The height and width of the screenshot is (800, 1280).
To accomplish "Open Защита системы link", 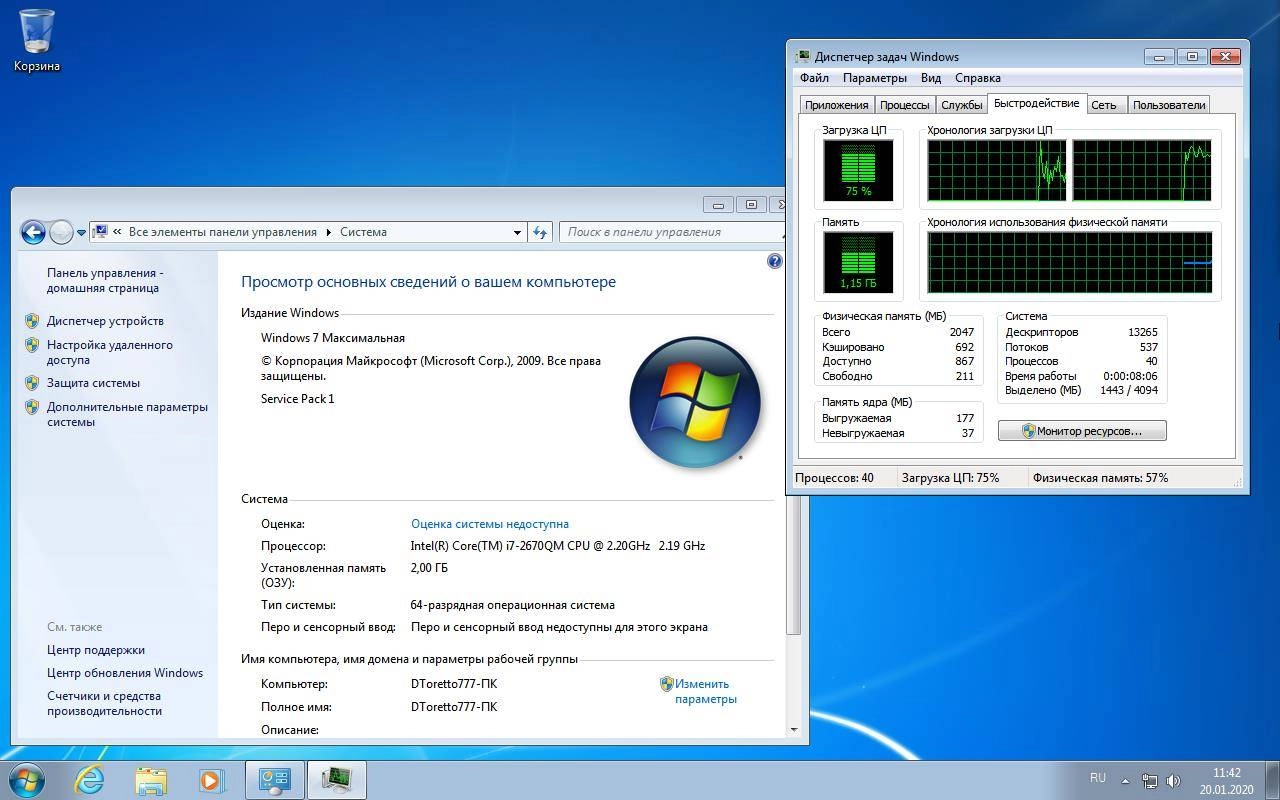I will coord(93,383).
